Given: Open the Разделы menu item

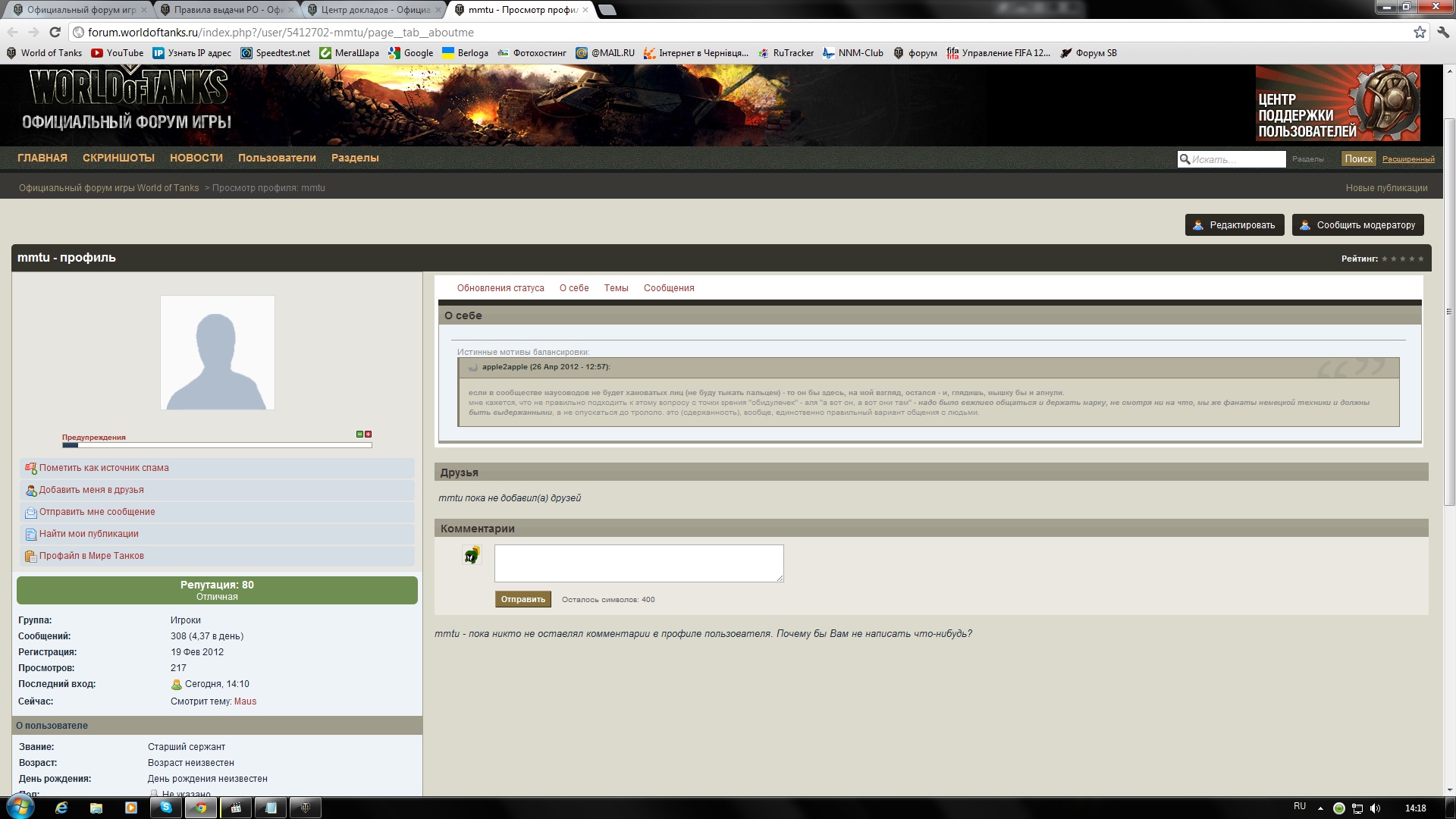Looking at the screenshot, I should (355, 158).
